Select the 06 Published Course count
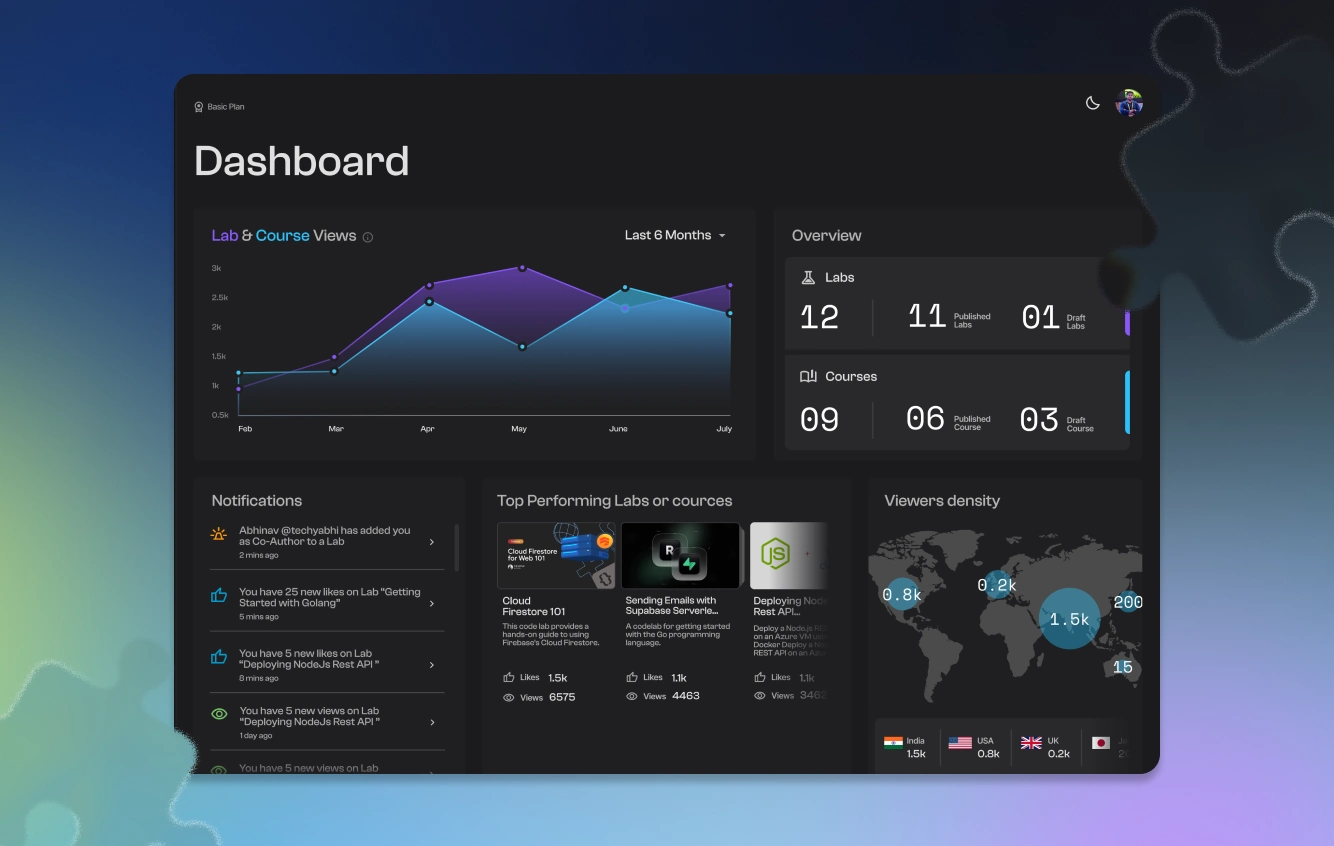The image size is (1334, 846). point(925,419)
